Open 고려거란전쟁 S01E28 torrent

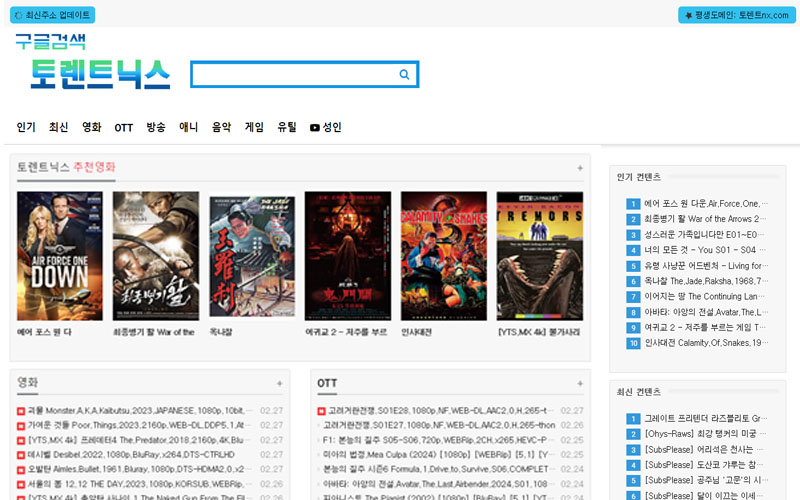(440, 411)
